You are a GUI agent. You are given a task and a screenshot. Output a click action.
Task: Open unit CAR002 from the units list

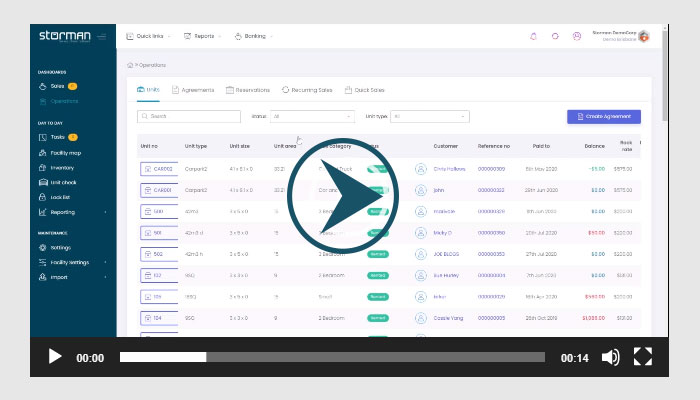pyautogui.click(x=158, y=169)
